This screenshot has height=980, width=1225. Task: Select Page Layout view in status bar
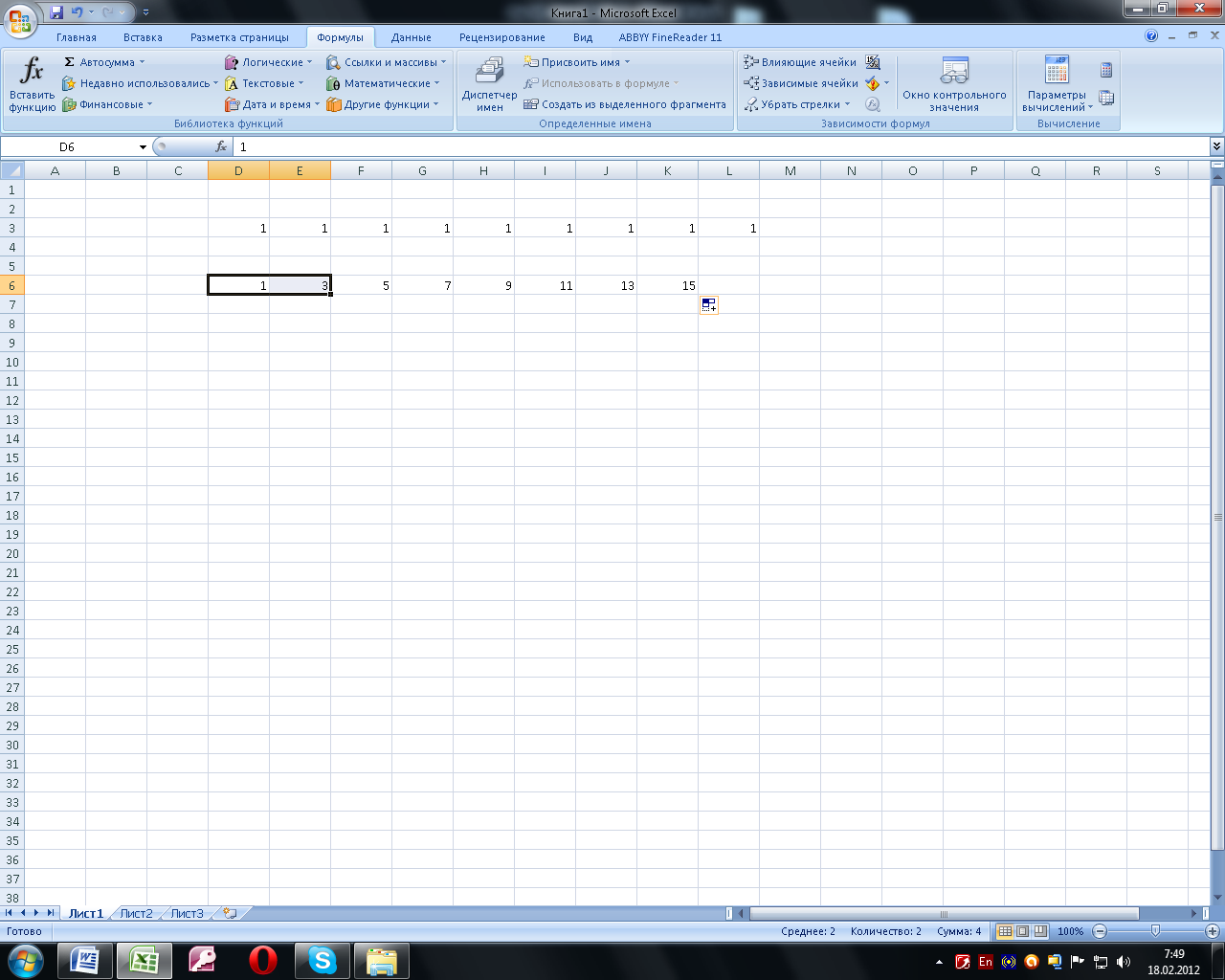(1022, 931)
